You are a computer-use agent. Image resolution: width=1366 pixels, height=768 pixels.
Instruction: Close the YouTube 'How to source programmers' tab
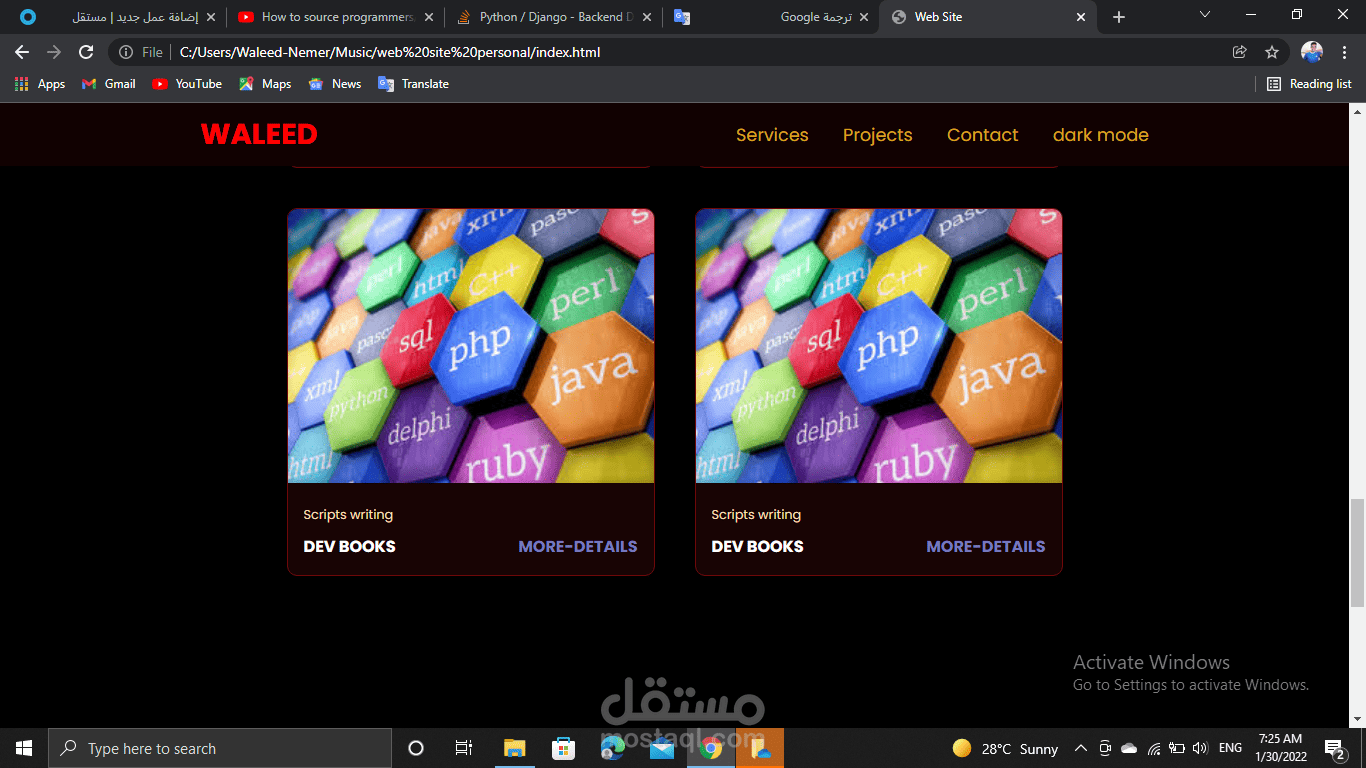(x=428, y=17)
